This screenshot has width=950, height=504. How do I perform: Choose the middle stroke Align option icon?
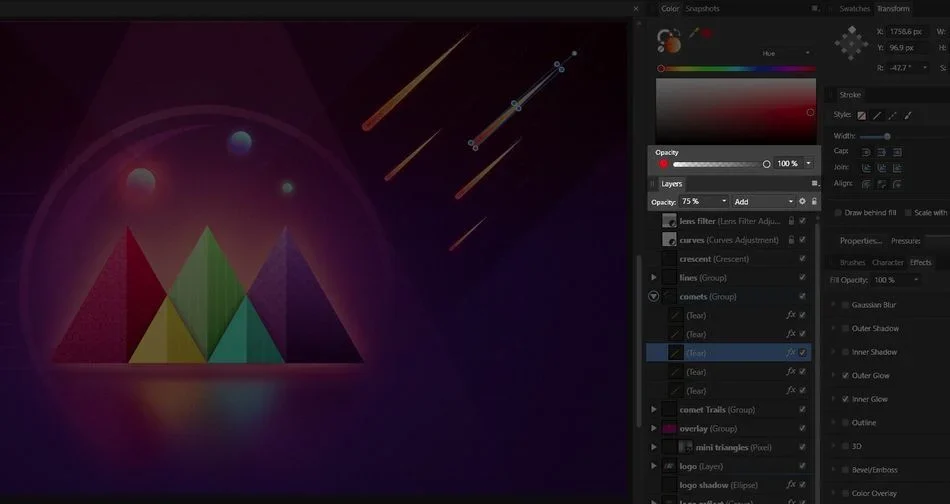click(882, 184)
